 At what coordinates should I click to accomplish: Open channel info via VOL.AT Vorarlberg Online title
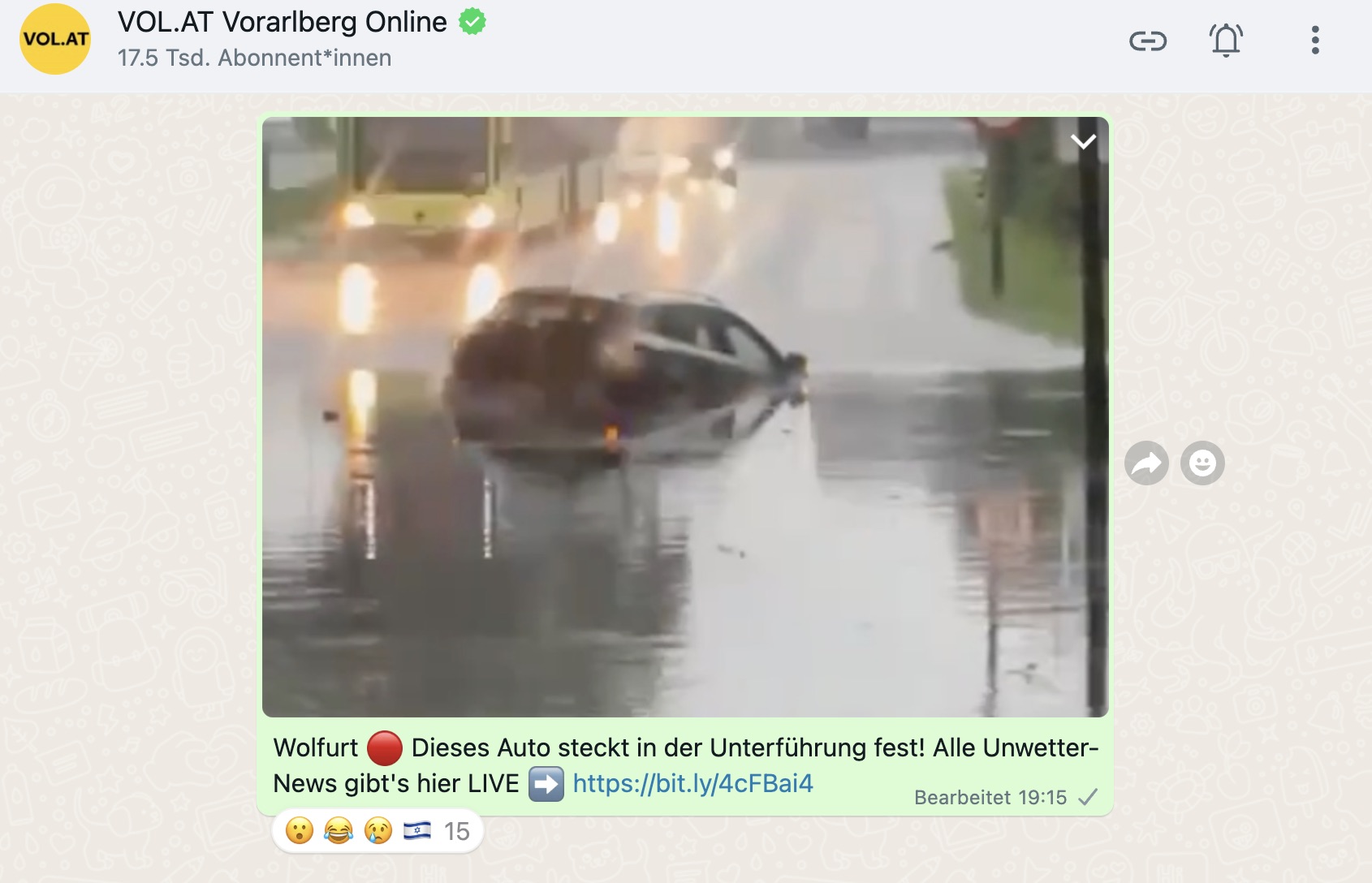(x=282, y=22)
